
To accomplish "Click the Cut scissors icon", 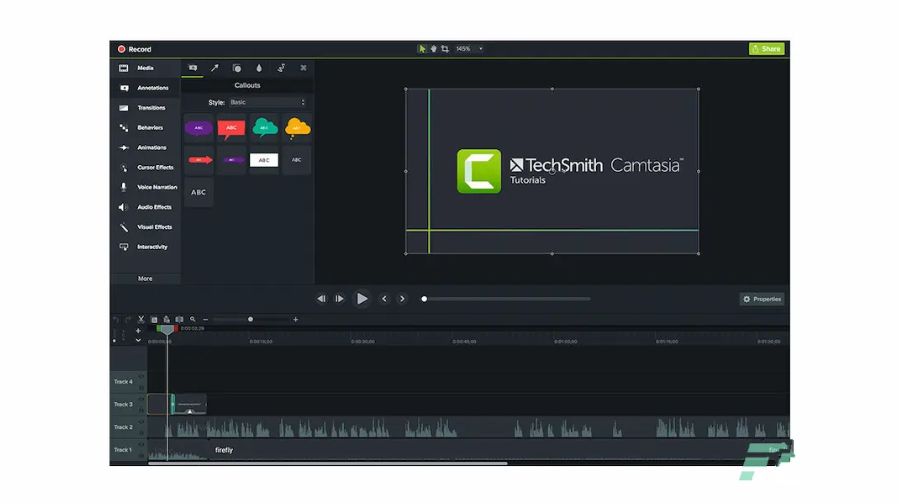I will pos(141,319).
